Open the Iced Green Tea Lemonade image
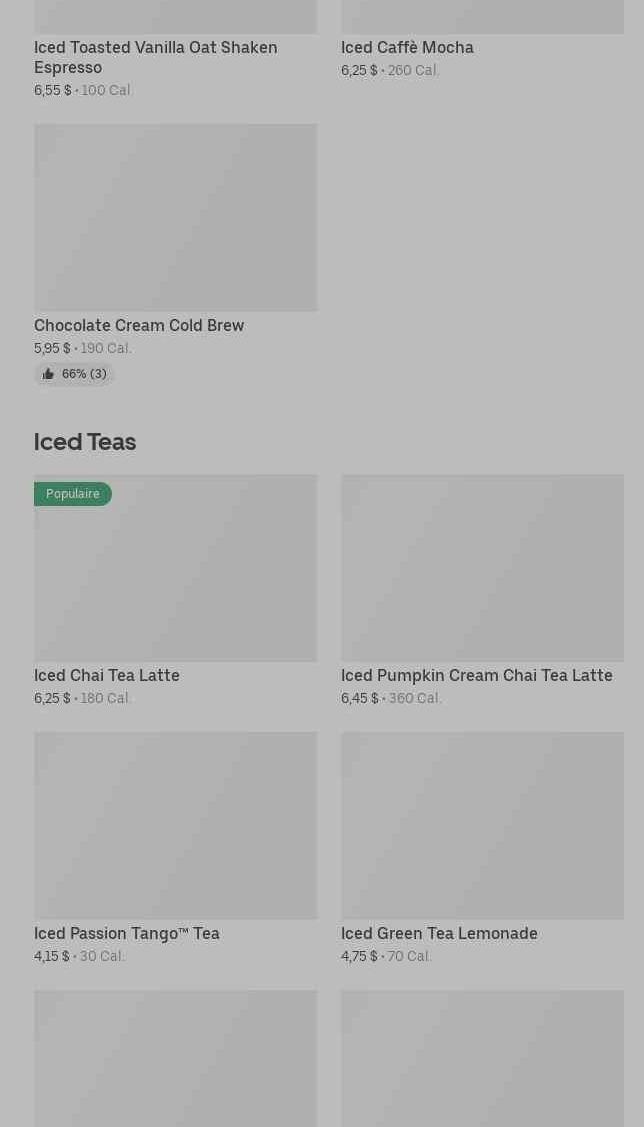This screenshot has height=1127, width=644. coord(482,825)
